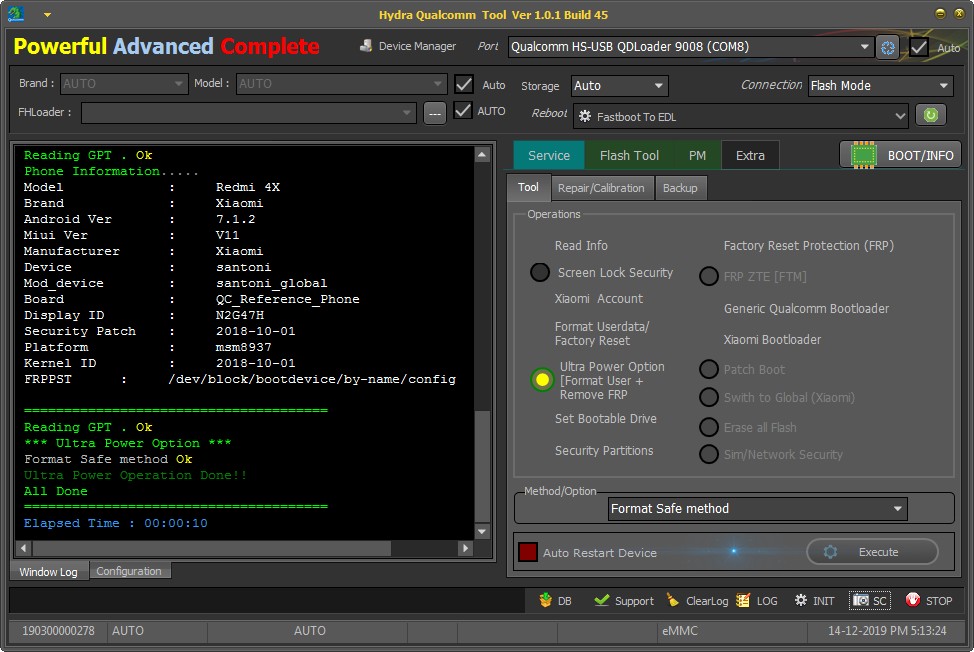Open the DB tool
The width and height of the screenshot is (974, 652).
click(555, 600)
